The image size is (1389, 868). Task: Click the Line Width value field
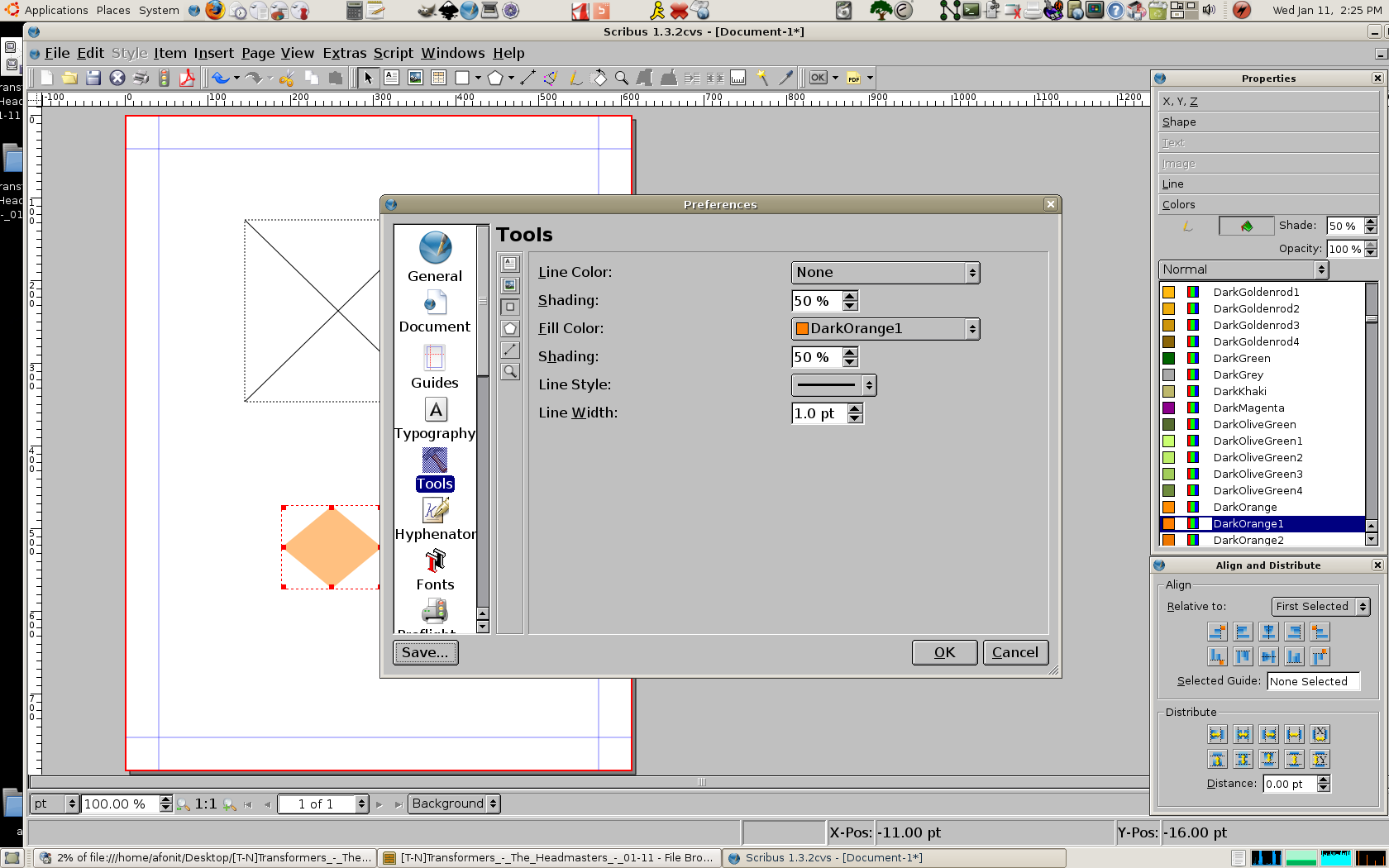coord(819,413)
